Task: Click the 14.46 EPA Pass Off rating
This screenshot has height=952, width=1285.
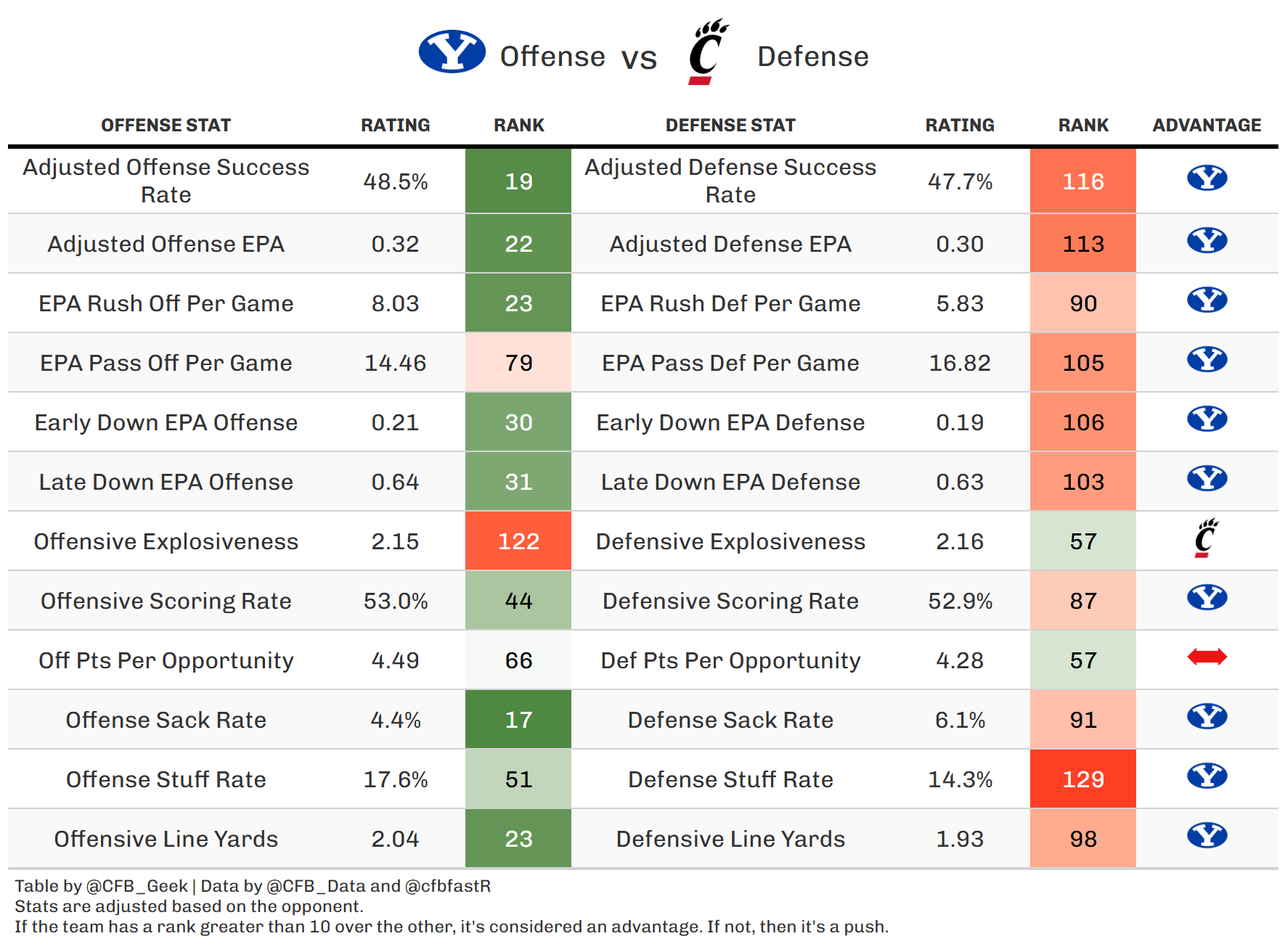Action: tap(395, 363)
